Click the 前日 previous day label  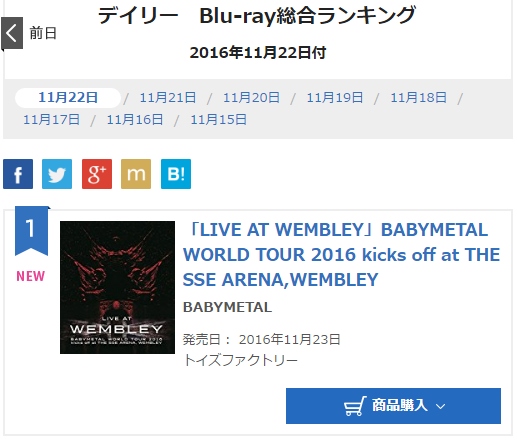tap(43, 33)
